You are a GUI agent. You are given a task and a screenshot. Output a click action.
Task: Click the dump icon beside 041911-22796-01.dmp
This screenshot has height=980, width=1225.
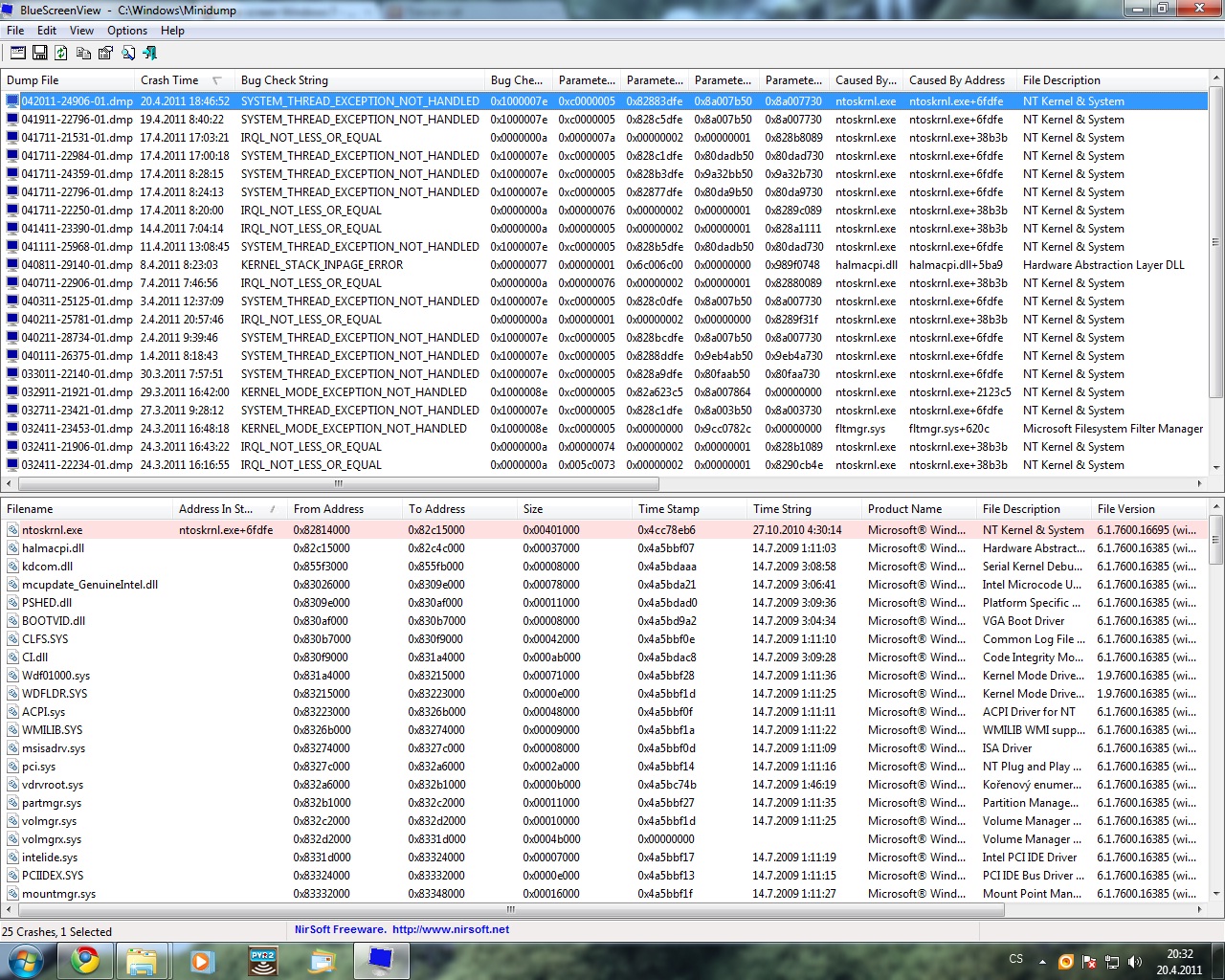point(12,120)
